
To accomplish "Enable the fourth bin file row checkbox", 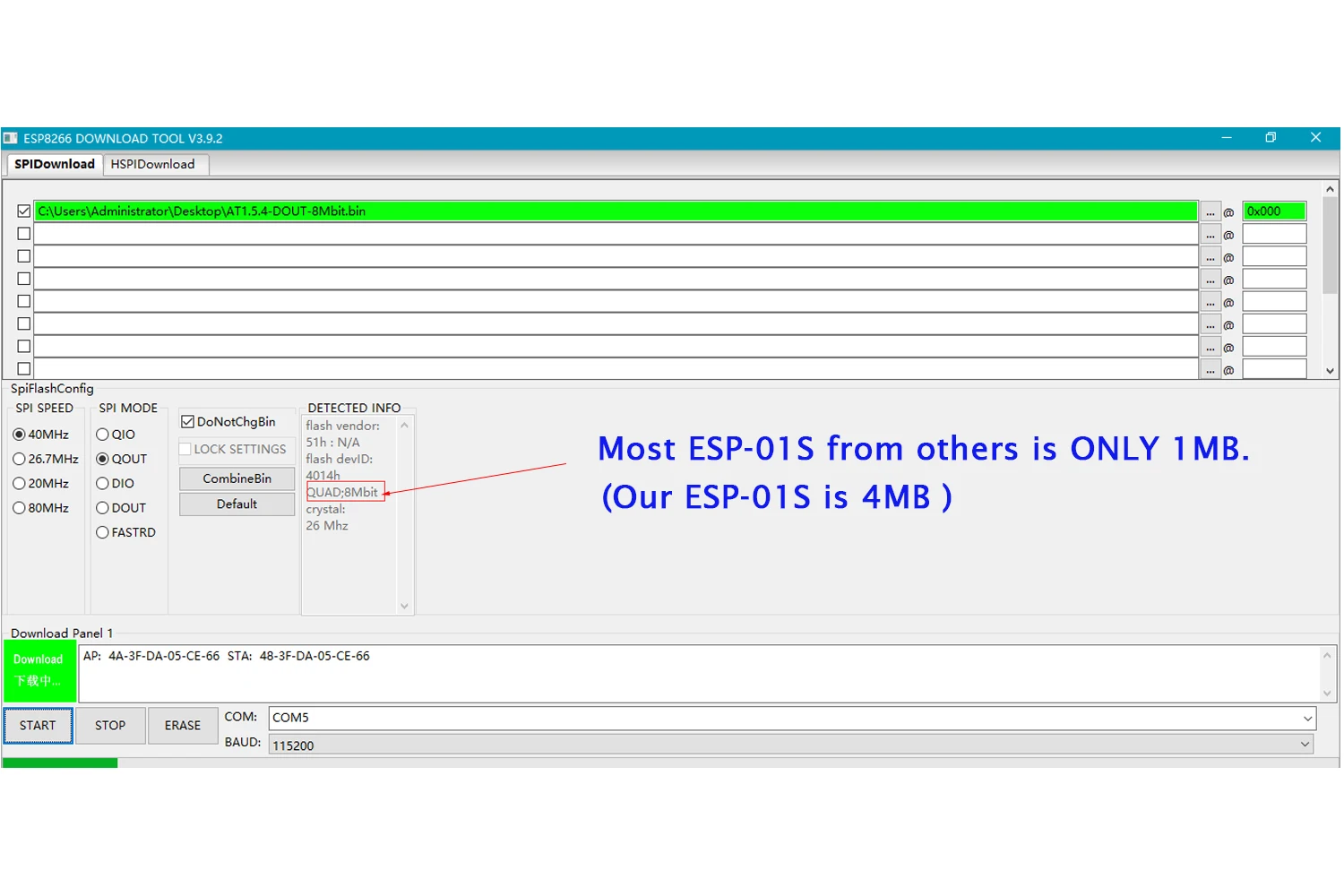I will point(24,279).
